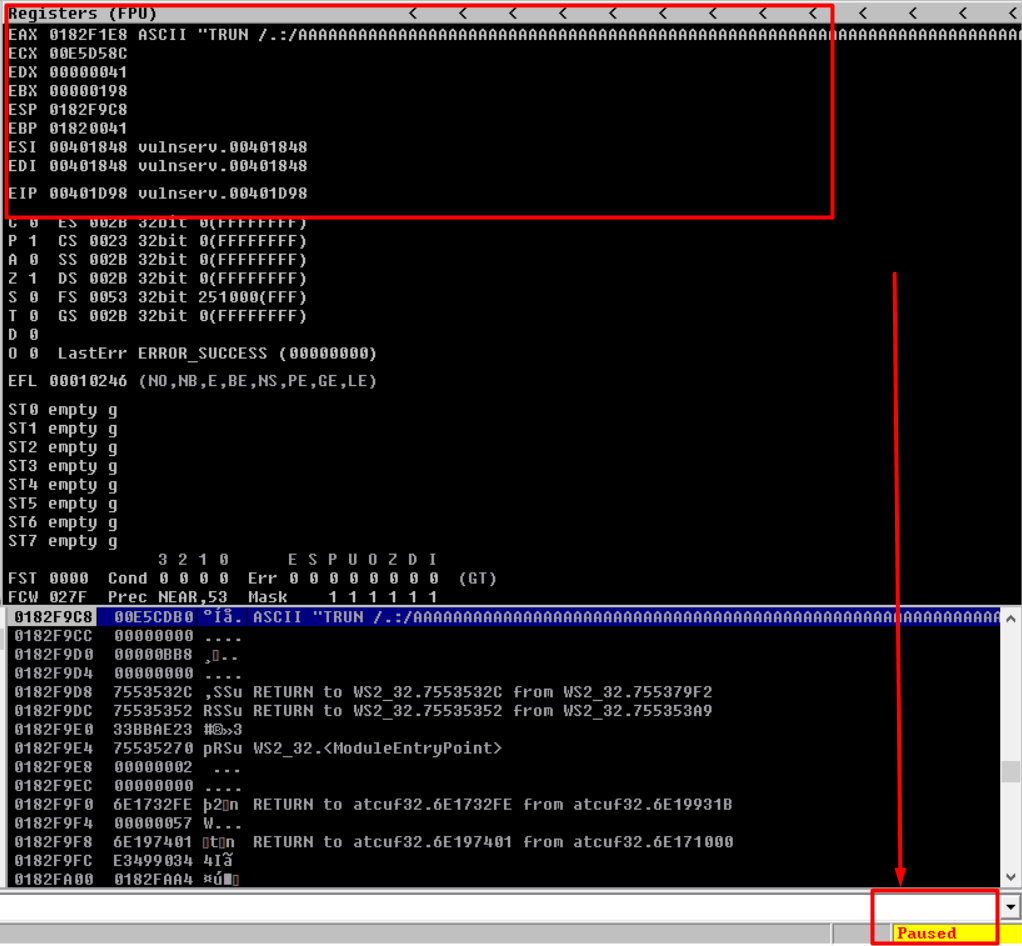Select the EAX register value 0182F1E8
The width and height of the screenshot is (1022, 946).
point(88,35)
